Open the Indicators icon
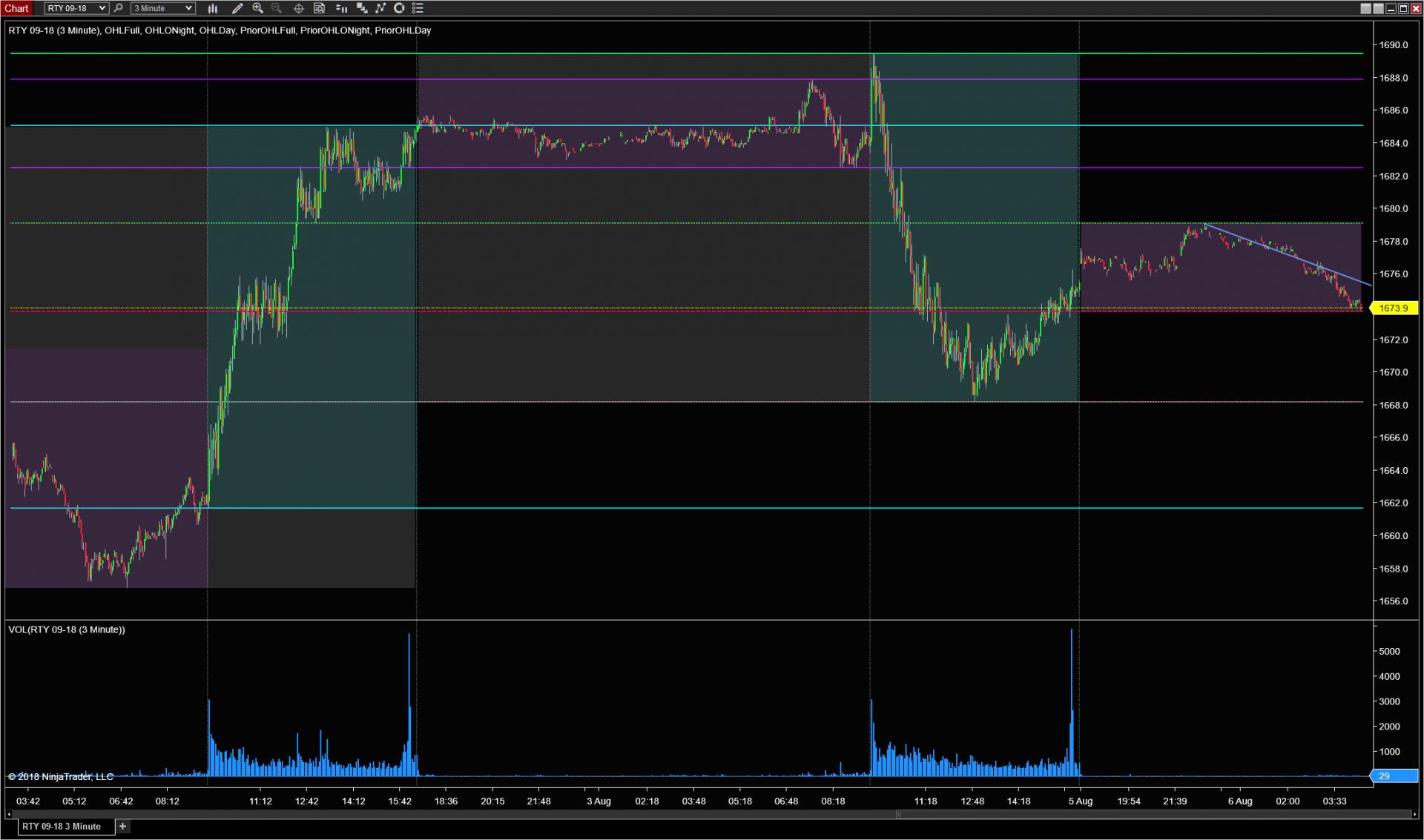The width and height of the screenshot is (1424, 840). pyautogui.click(x=380, y=8)
